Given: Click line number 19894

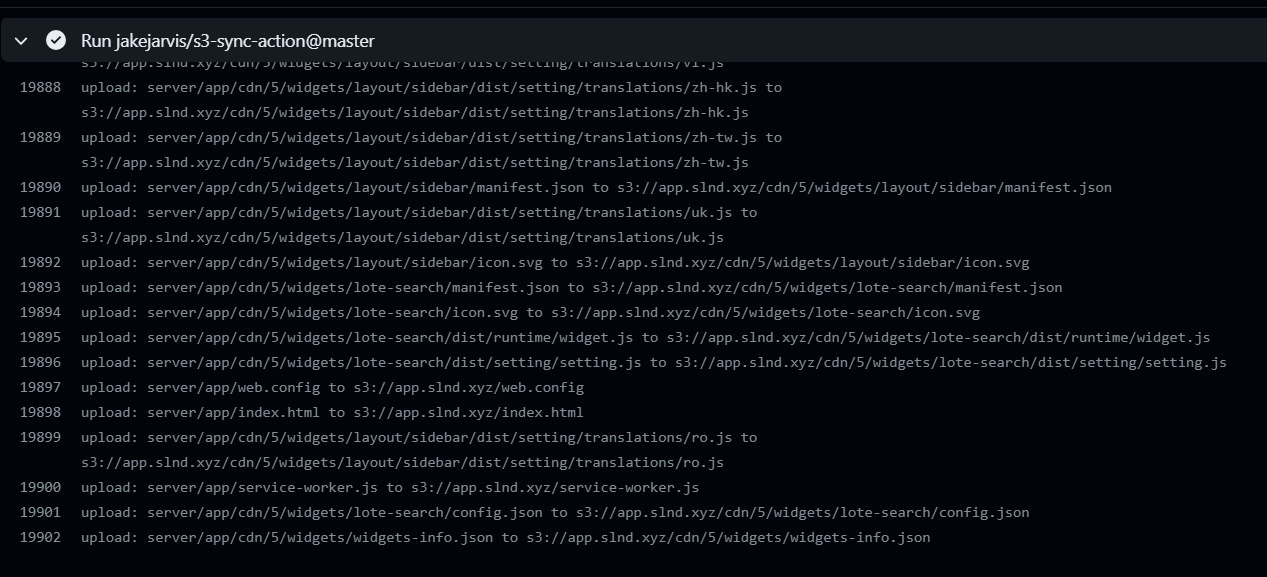Looking at the screenshot, I should click(x=40, y=313).
